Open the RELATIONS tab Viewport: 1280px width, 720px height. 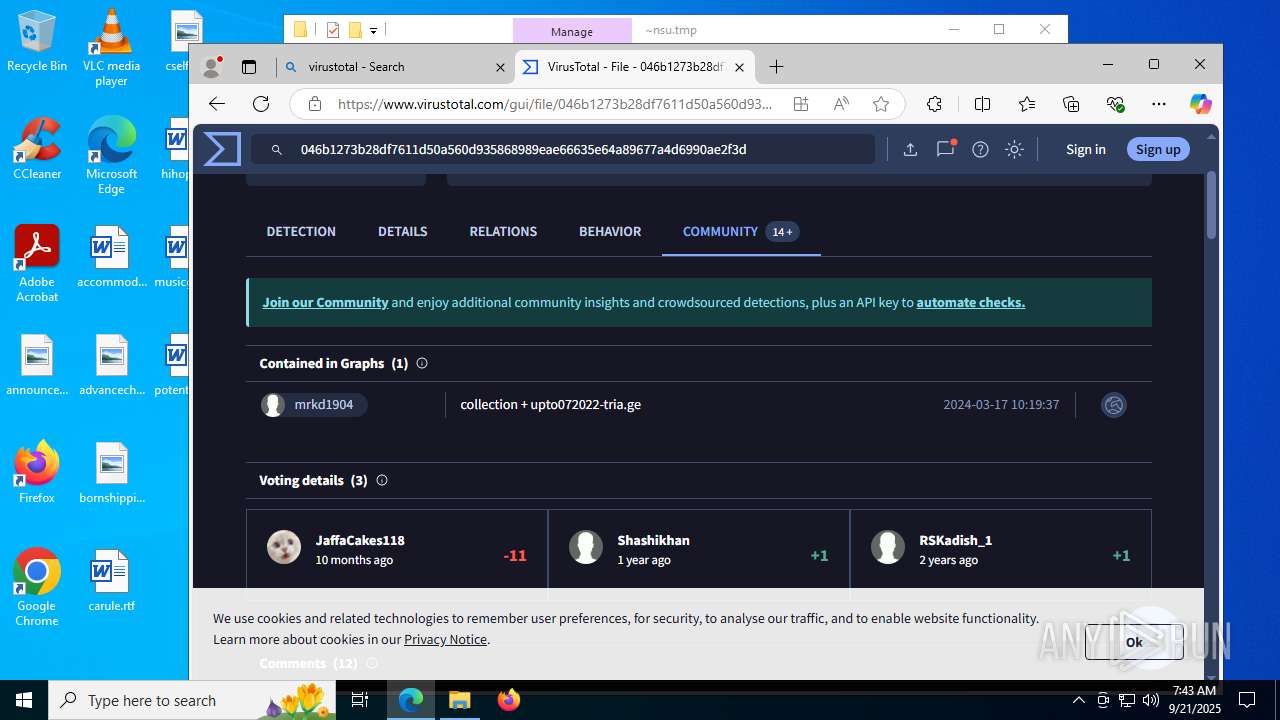503,231
